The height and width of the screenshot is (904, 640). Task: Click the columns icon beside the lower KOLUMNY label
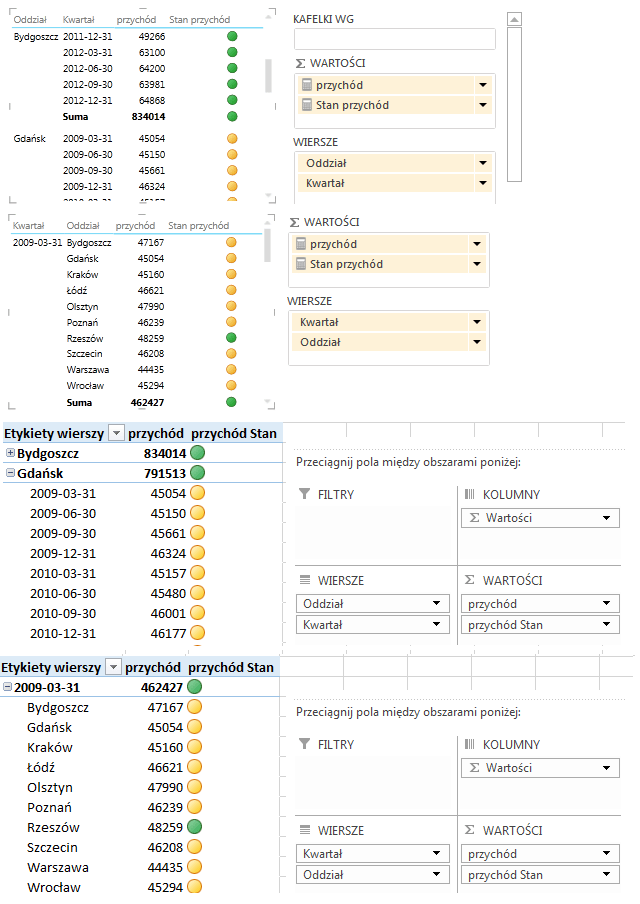470,745
